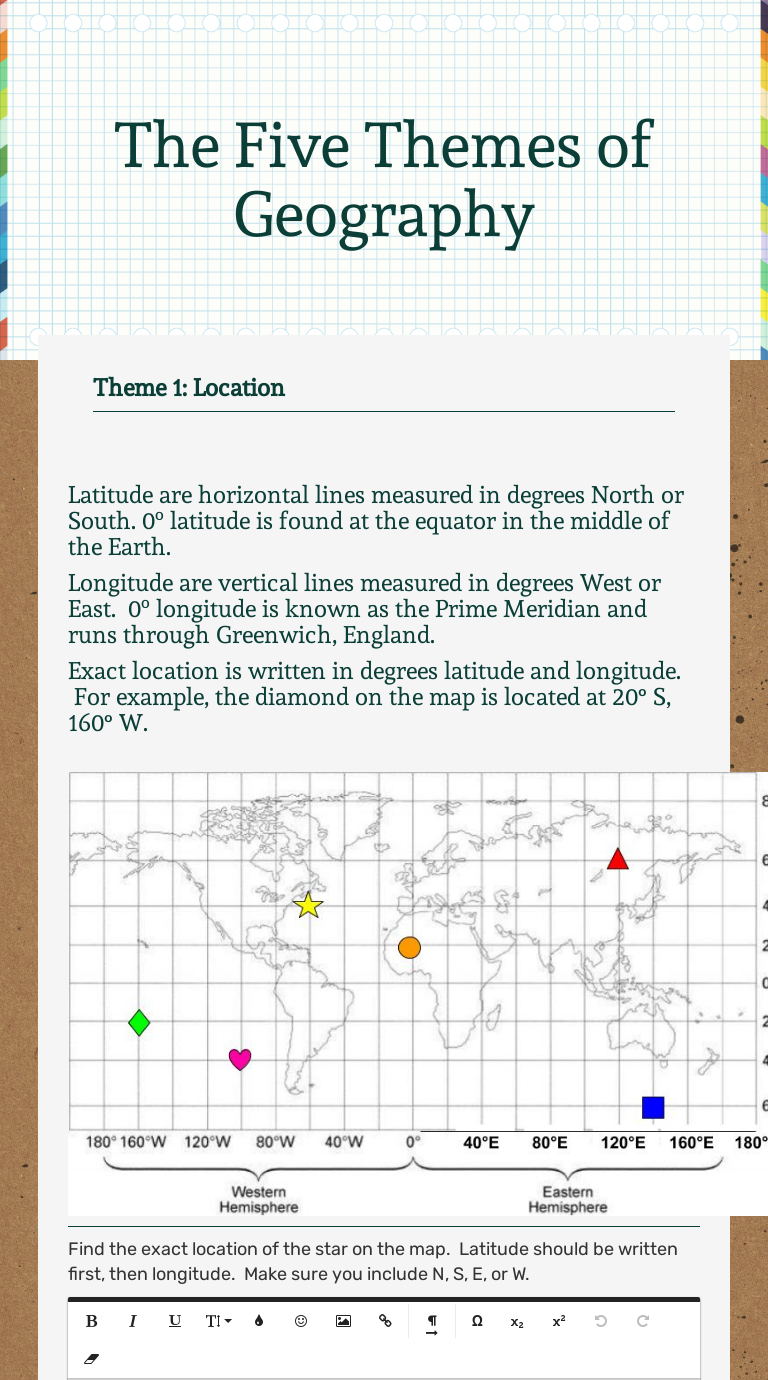Open the special characters omega icon
Screen dimensions: 768x1380
pyautogui.click(x=477, y=1321)
